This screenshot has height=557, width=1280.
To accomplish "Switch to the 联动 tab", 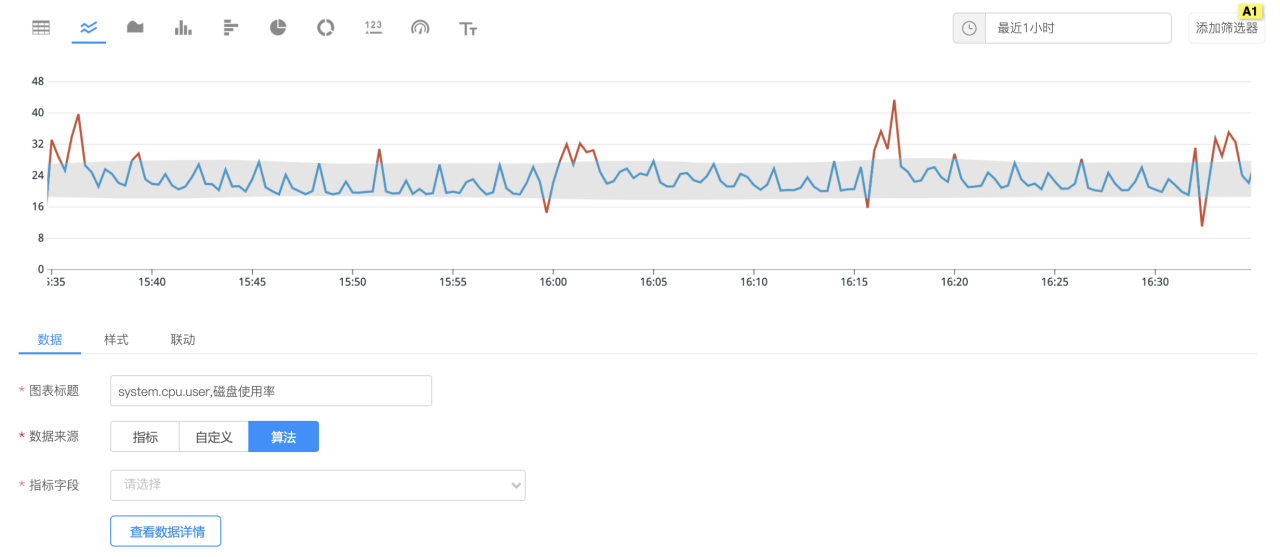I will pyautogui.click(x=183, y=340).
